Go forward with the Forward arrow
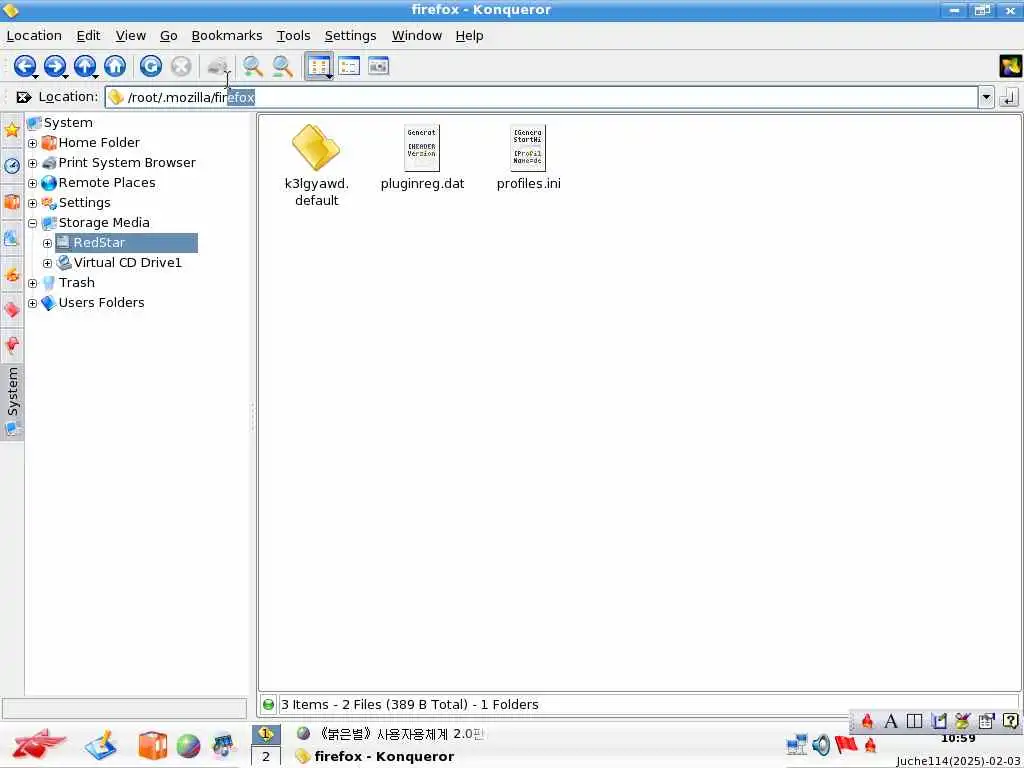Screen dimensions: 1024x768 pos(55,66)
